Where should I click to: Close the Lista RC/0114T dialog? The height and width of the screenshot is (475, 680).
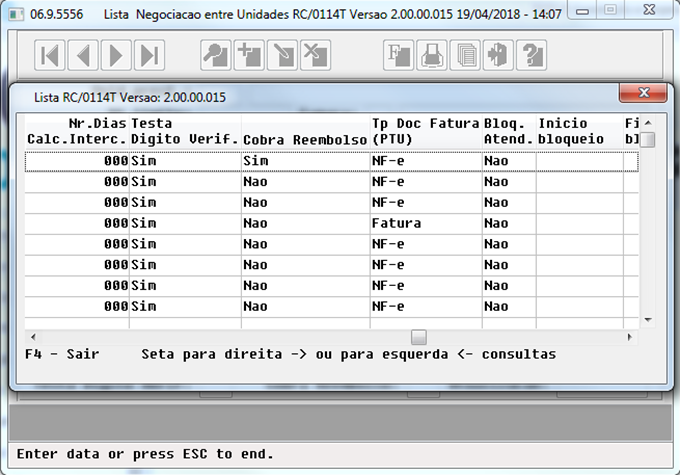tap(642, 95)
